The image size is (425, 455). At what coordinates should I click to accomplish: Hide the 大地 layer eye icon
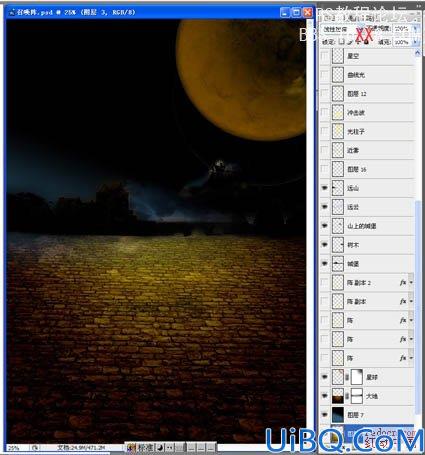tap(324, 396)
